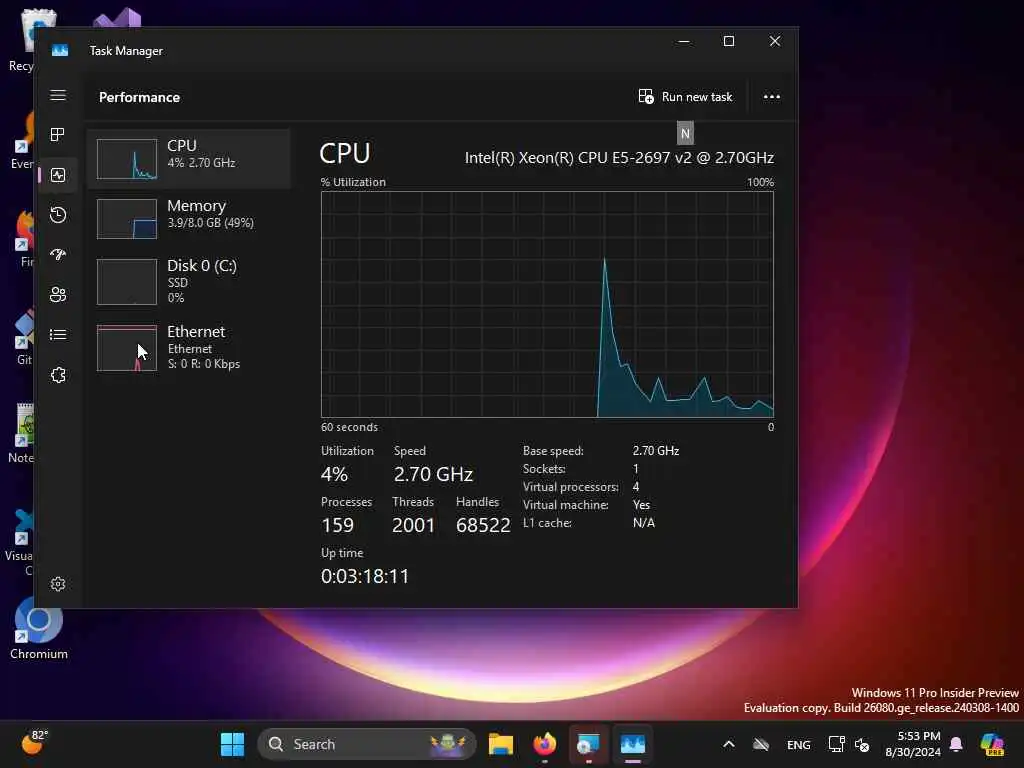Click the Base speed label
1024x768 pixels.
point(552,451)
